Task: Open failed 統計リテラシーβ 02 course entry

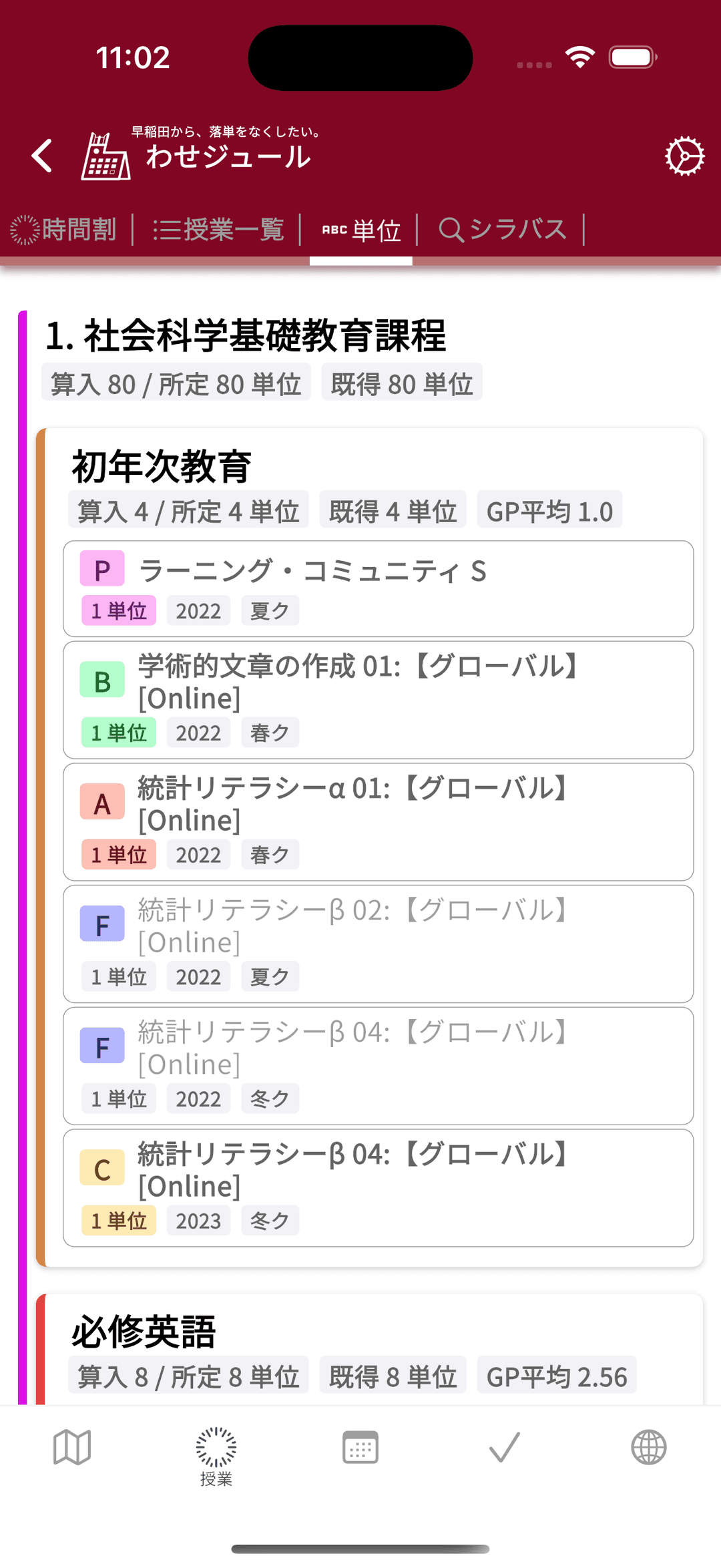Action: click(x=378, y=943)
